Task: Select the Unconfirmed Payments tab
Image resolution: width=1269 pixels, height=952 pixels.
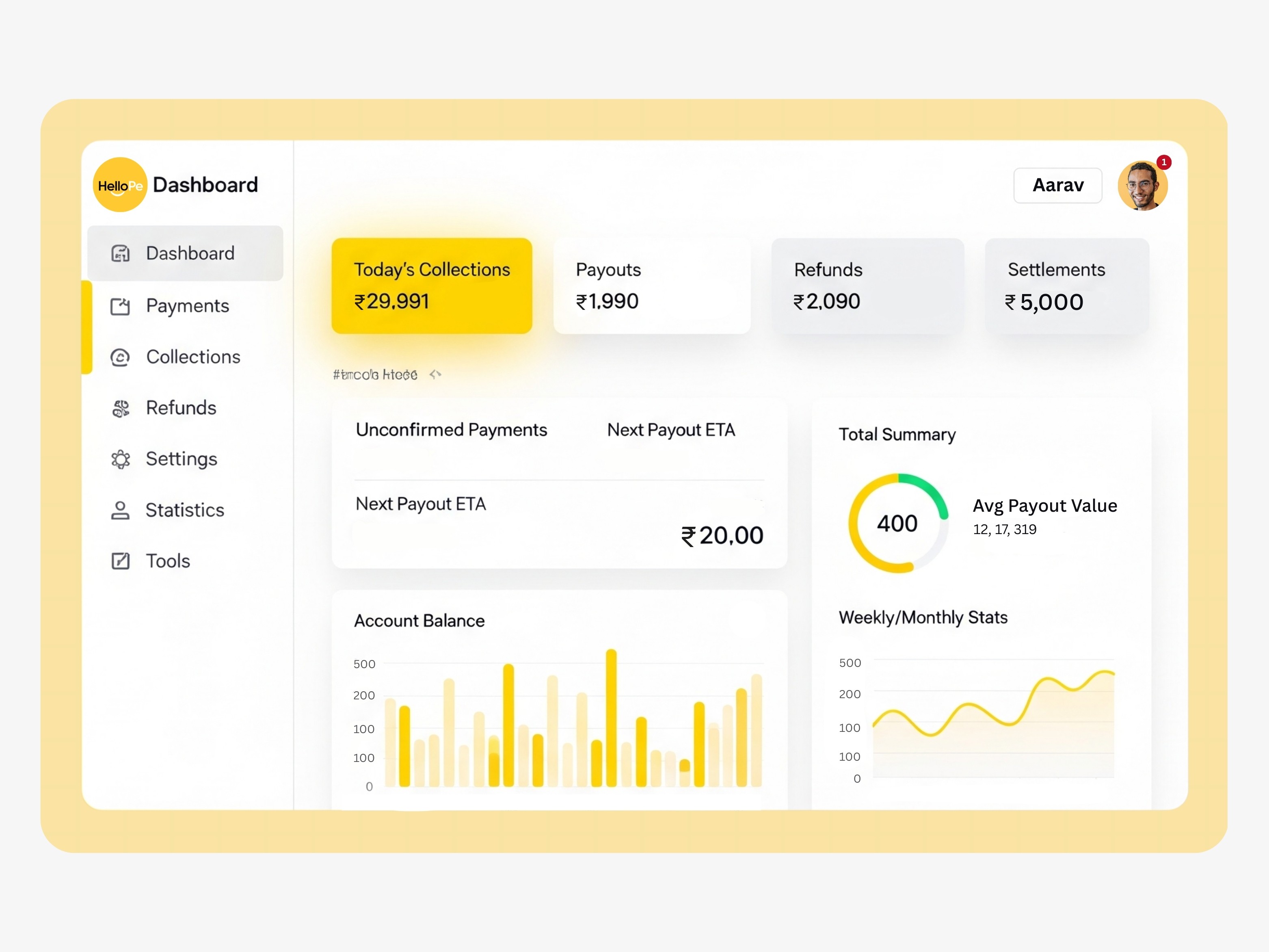Action: tap(452, 430)
